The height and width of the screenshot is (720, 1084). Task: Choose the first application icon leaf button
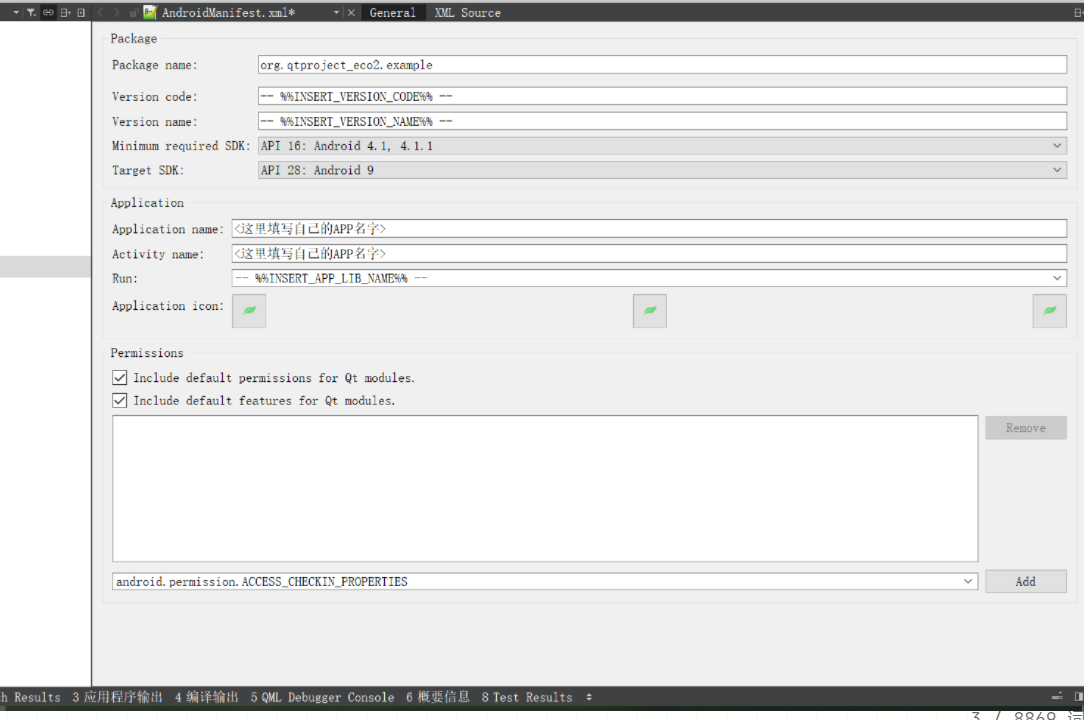[249, 311]
